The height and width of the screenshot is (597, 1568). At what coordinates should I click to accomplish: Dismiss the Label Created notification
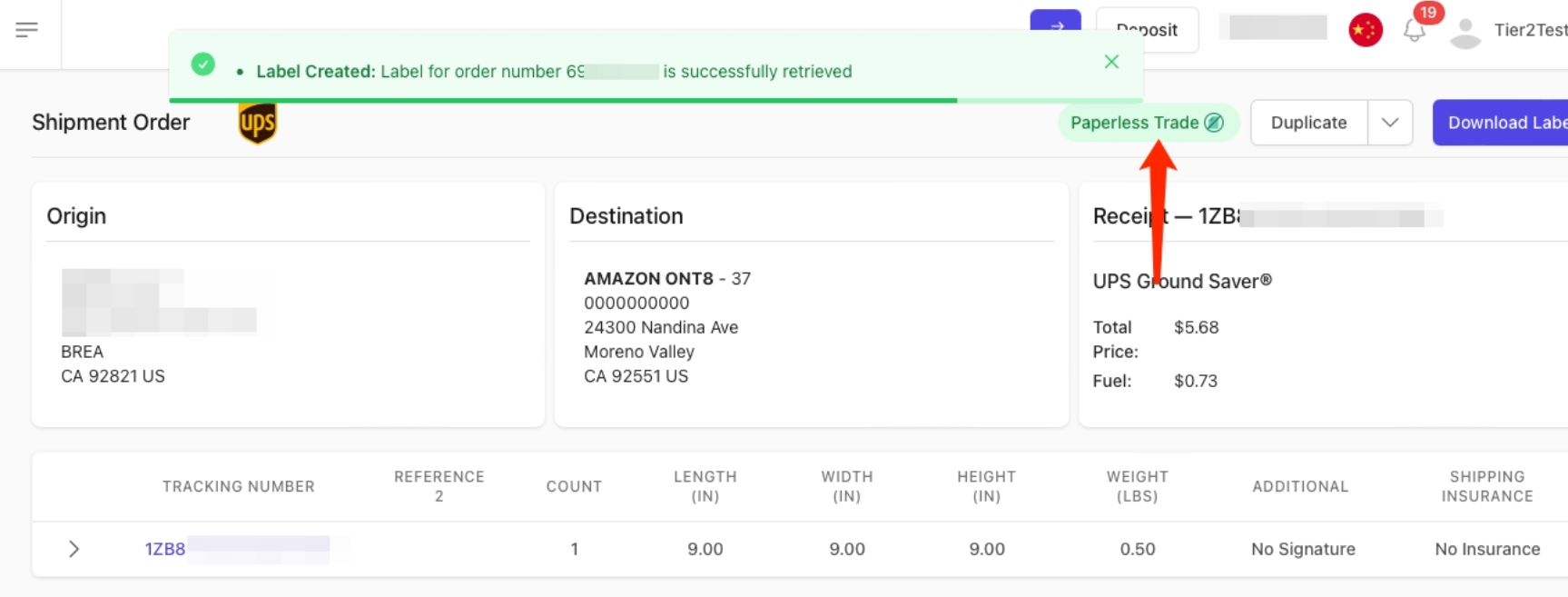coord(1111,62)
